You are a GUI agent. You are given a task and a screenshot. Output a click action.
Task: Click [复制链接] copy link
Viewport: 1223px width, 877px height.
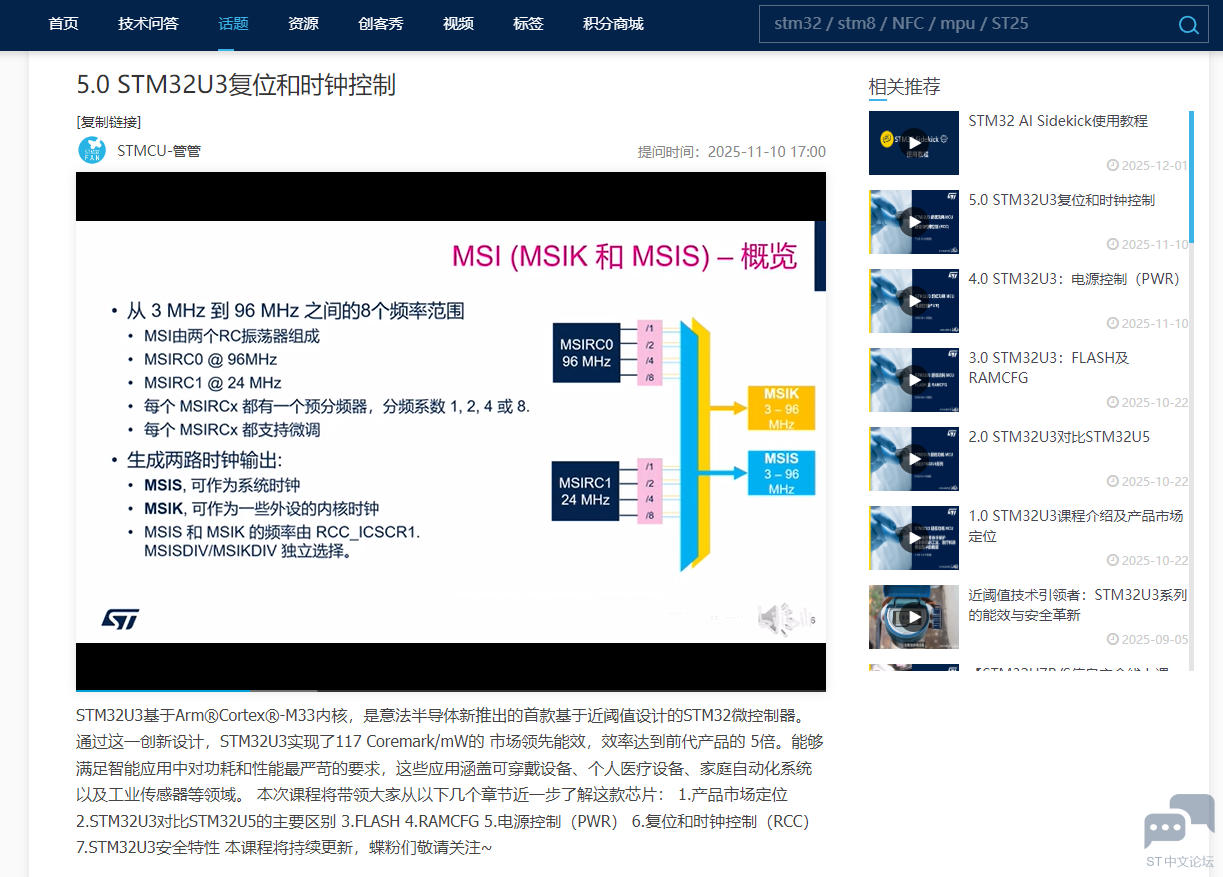[109, 122]
